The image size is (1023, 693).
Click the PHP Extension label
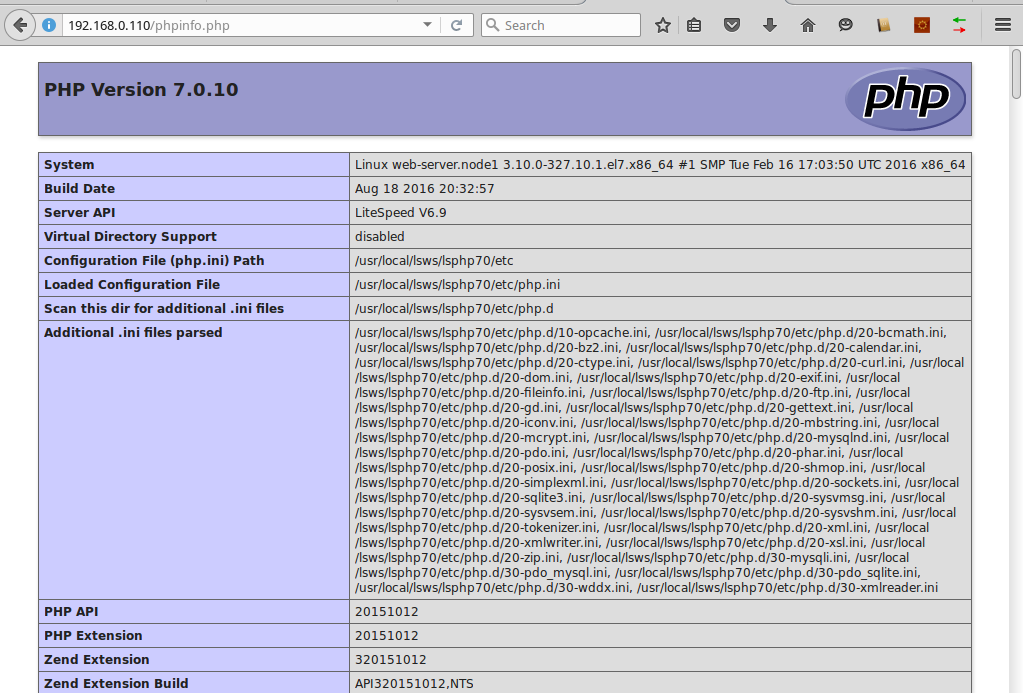click(x=93, y=636)
